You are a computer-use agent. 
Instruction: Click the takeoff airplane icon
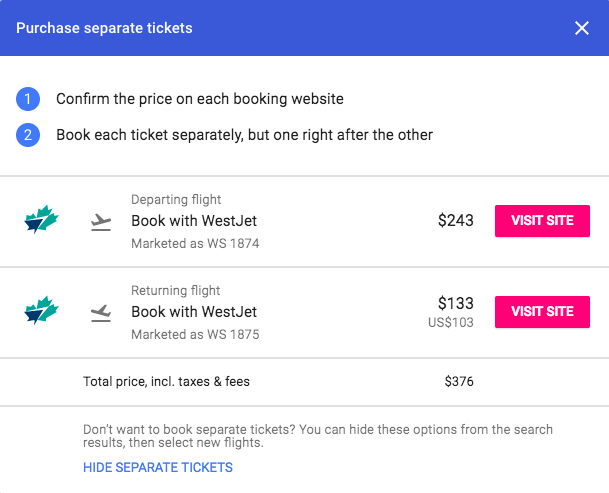tap(101, 222)
